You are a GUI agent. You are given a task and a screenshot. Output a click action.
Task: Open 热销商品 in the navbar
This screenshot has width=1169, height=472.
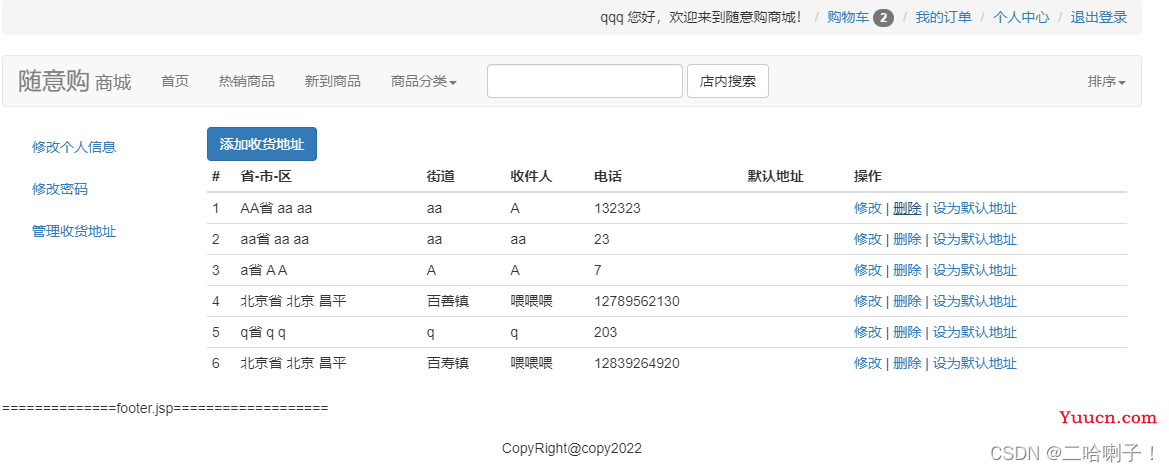tap(247, 81)
